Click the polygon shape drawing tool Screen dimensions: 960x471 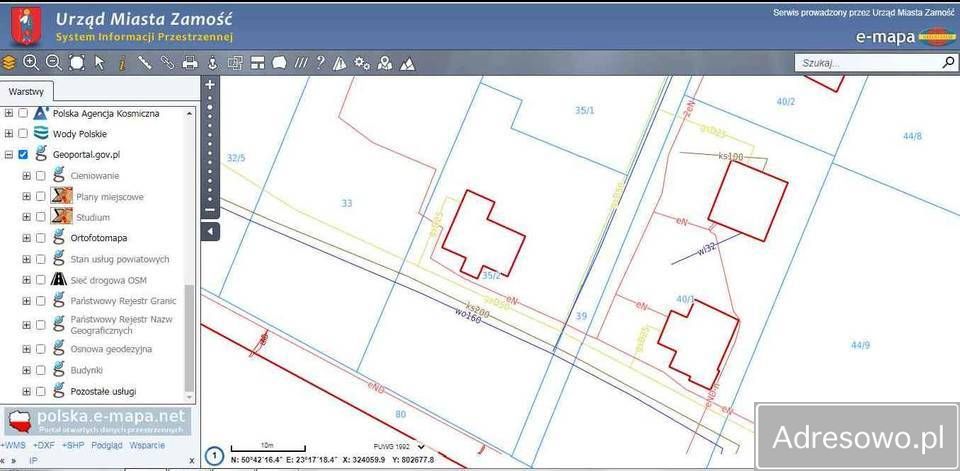(x=279, y=62)
